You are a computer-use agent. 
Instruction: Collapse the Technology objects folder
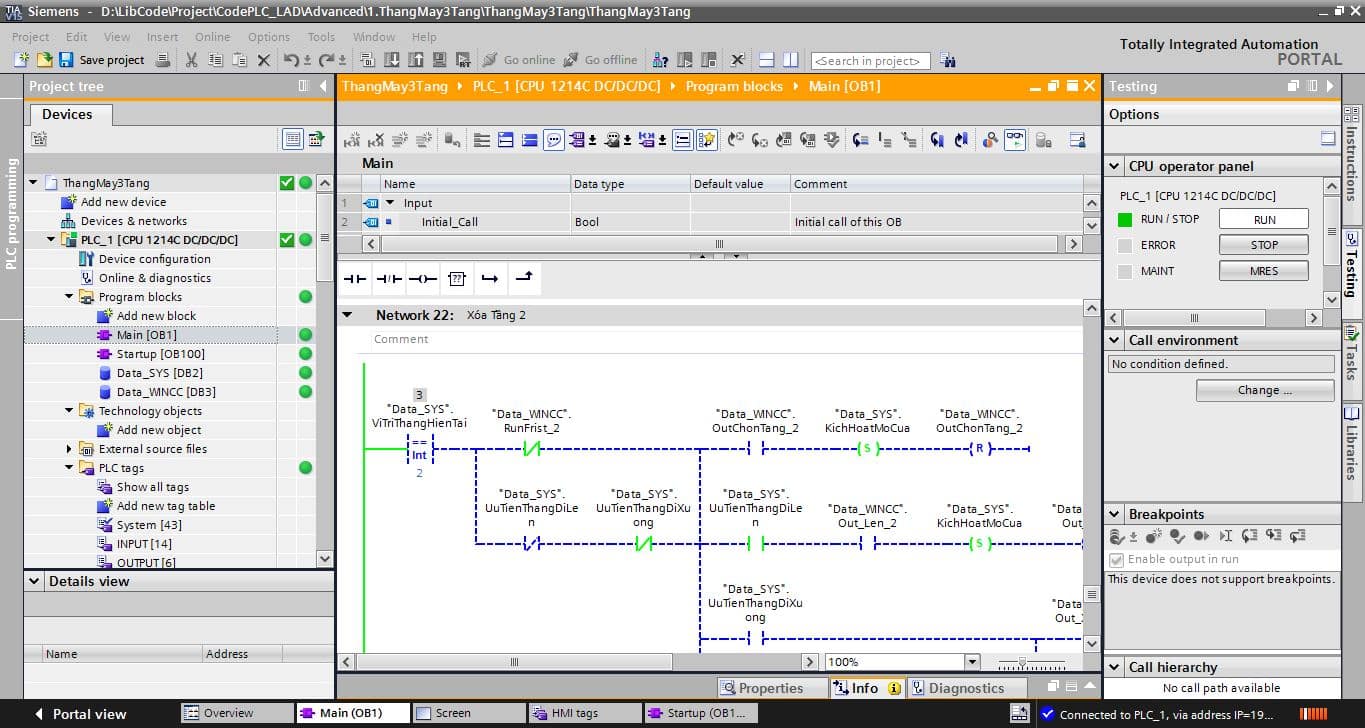[70, 411]
